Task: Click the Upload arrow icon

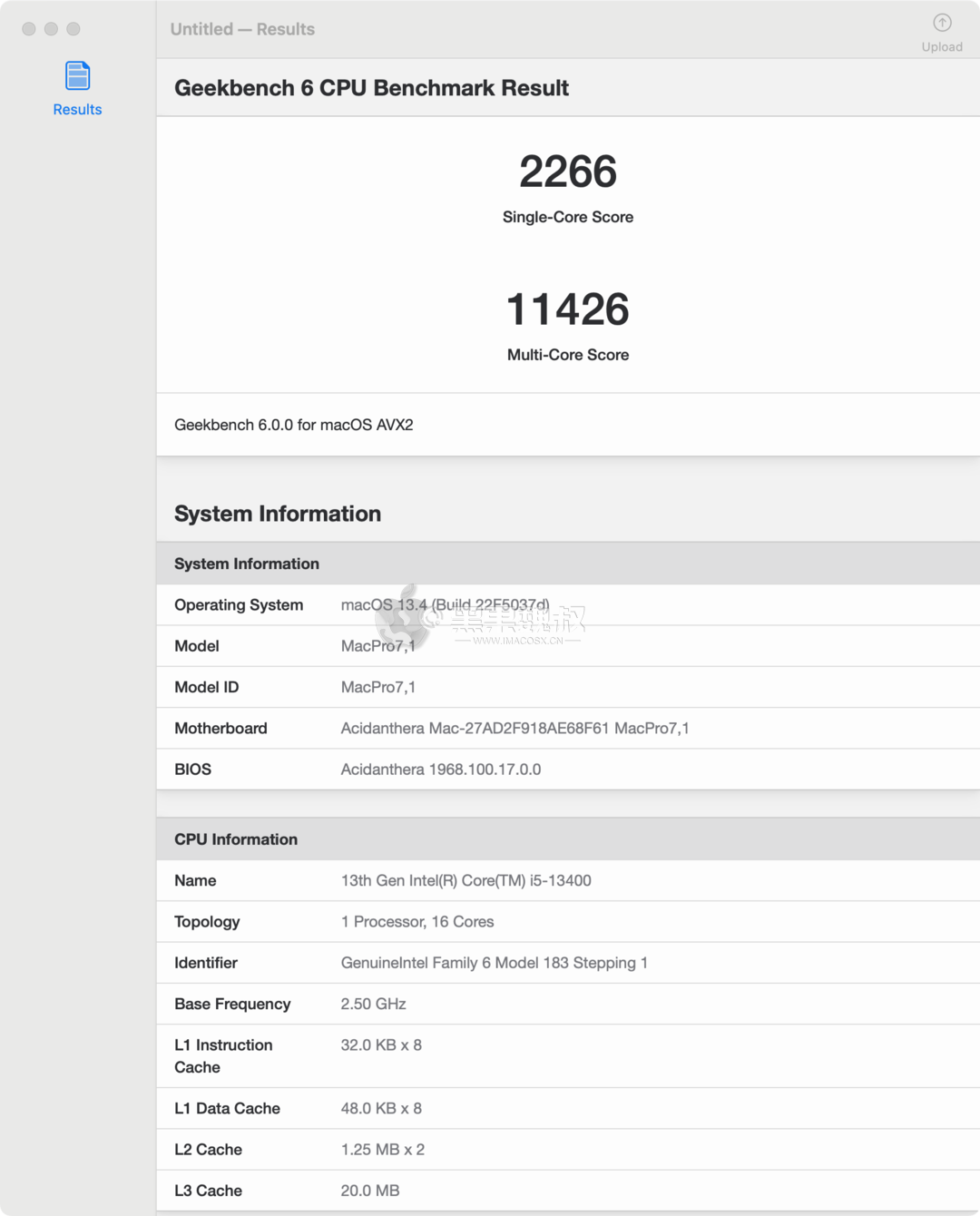Action: (x=942, y=23)
